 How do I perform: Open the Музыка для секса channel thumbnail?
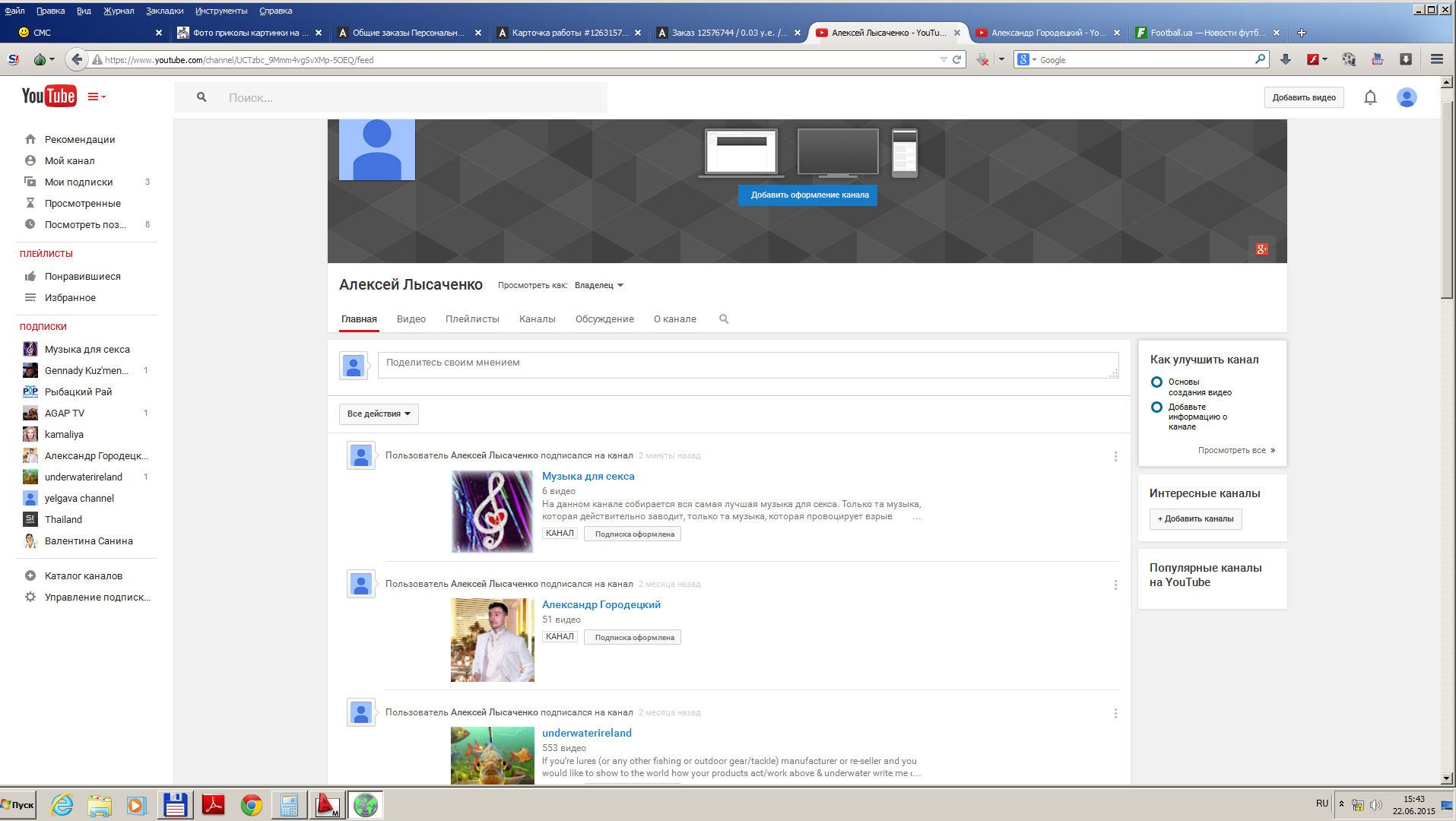tap(493, 512)
